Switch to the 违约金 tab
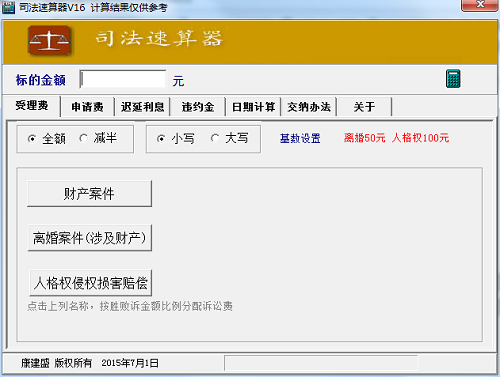This screenshot has width=500, height=377. [198, 107]
